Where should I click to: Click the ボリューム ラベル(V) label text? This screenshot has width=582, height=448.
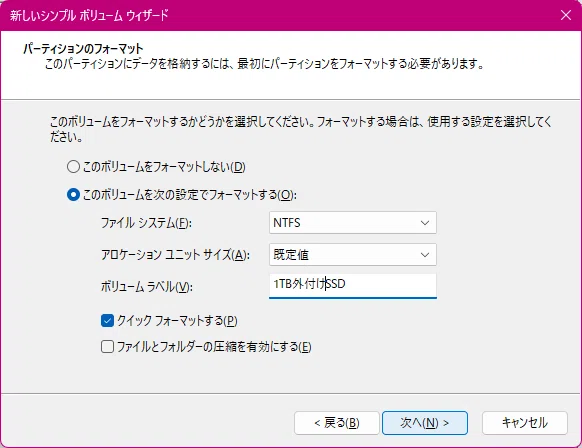(147, 287)
